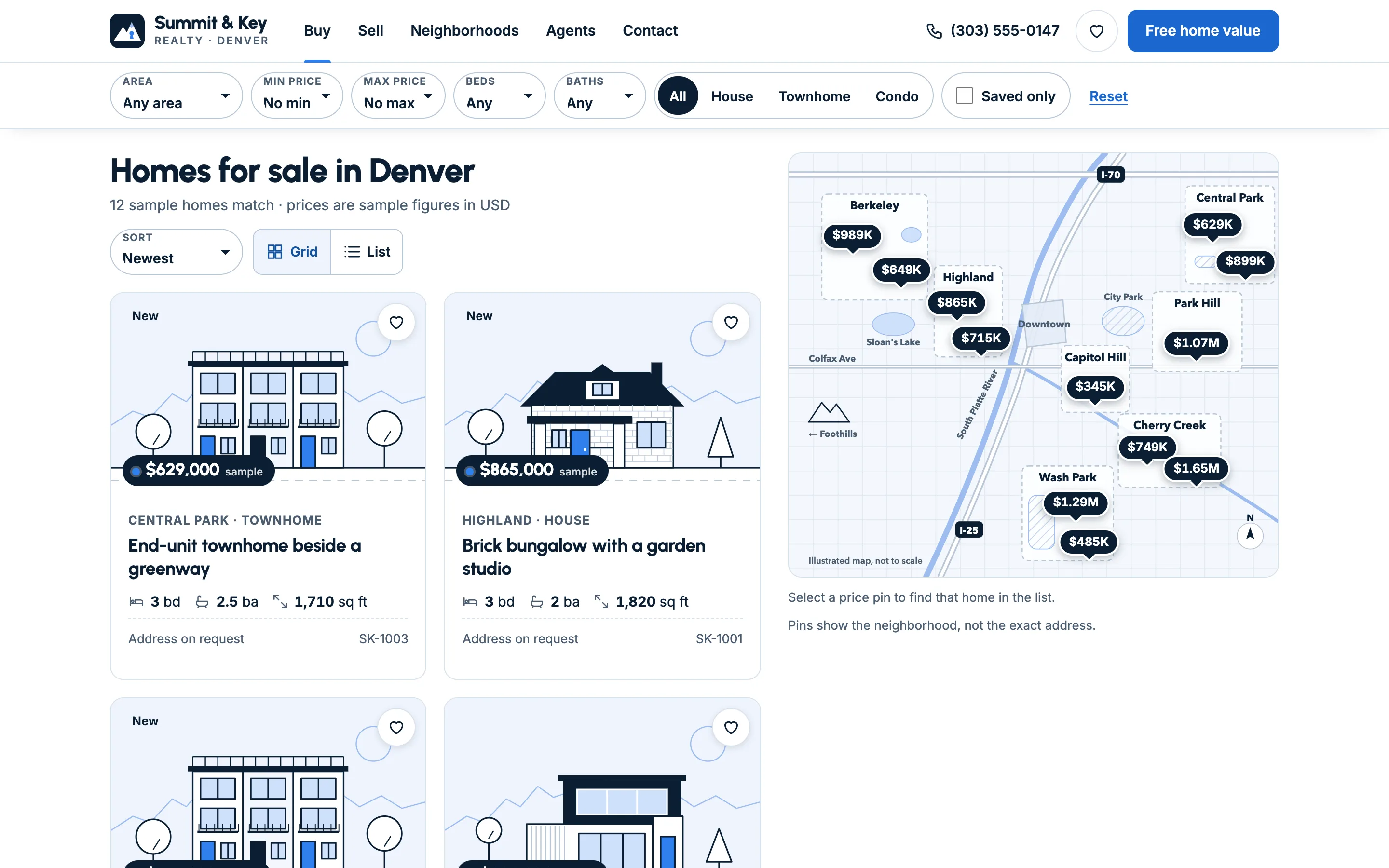Click listing ID SK-1001

(719, 639)
